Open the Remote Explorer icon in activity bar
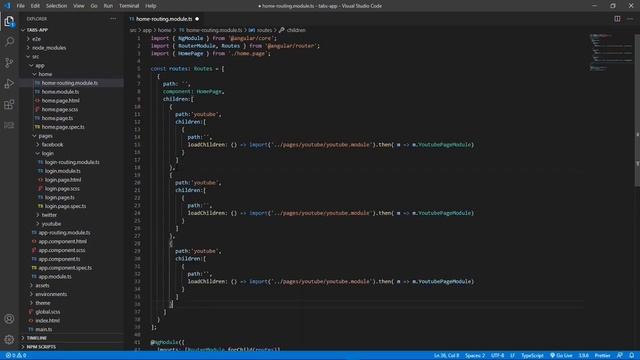Image resolution: width=640 pixels, height=360 pixels. point(9,125)
